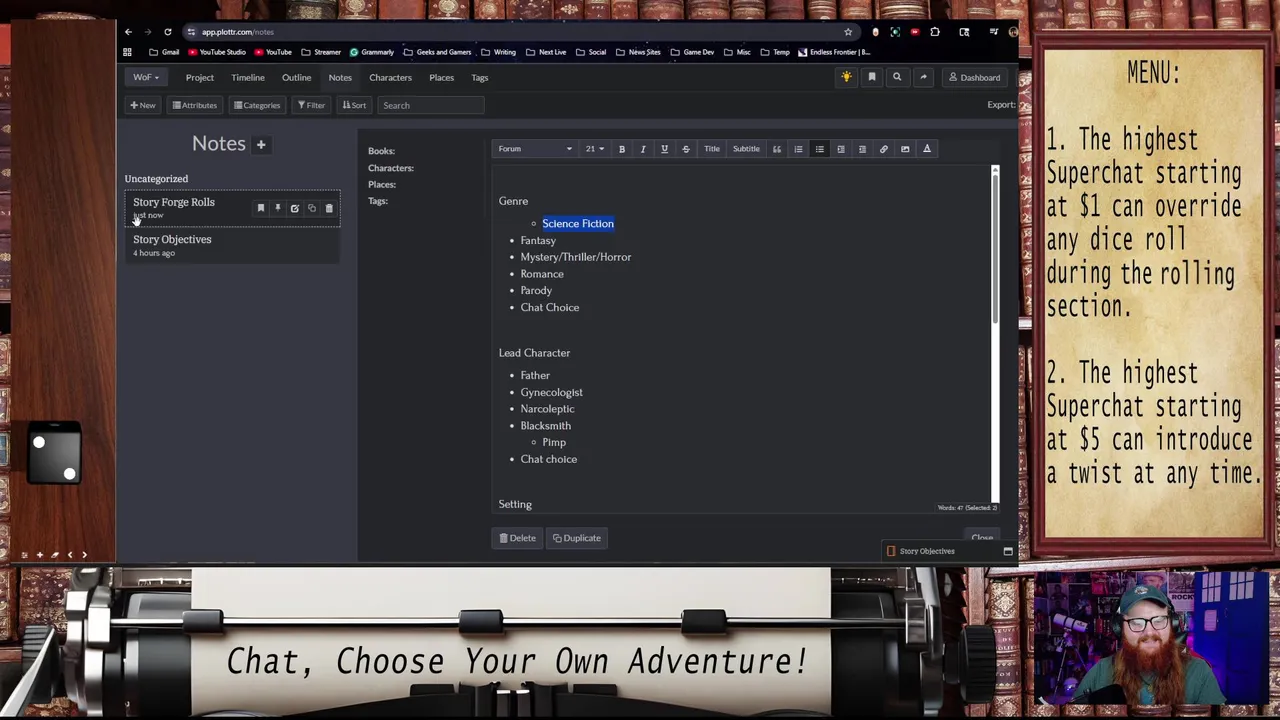This screenshot has width=1280, height=720.
Task: Toggle the light bulb dark mode icon
Action: click(x=846, y=77)
